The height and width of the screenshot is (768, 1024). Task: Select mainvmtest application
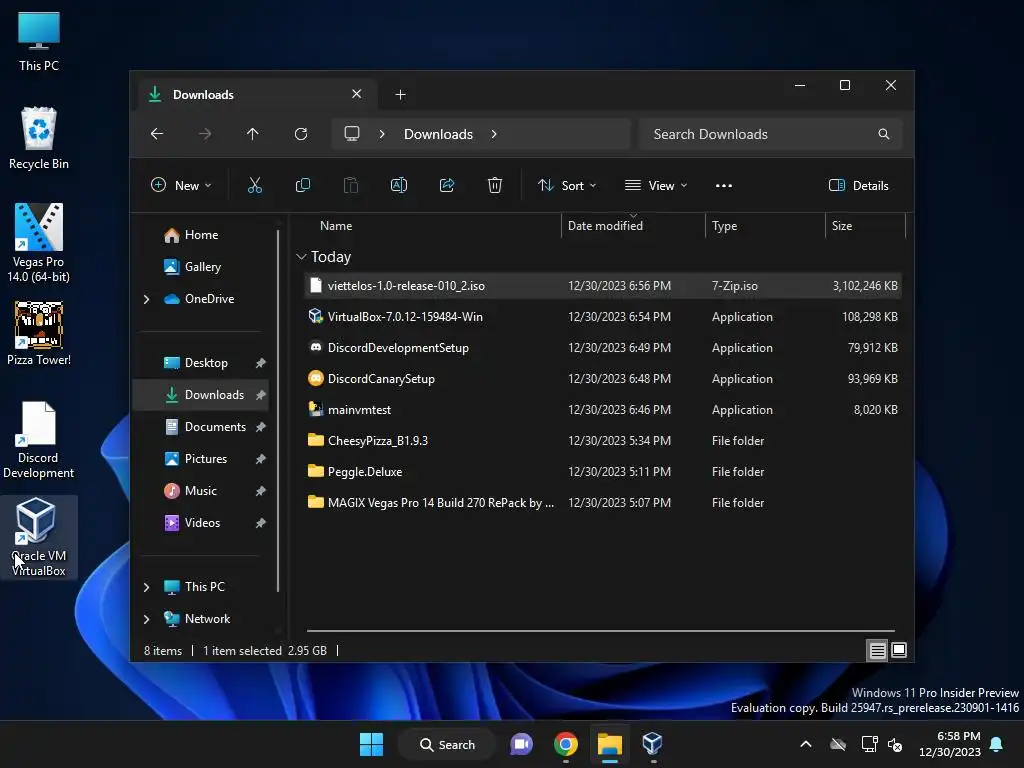pos(602,410)
